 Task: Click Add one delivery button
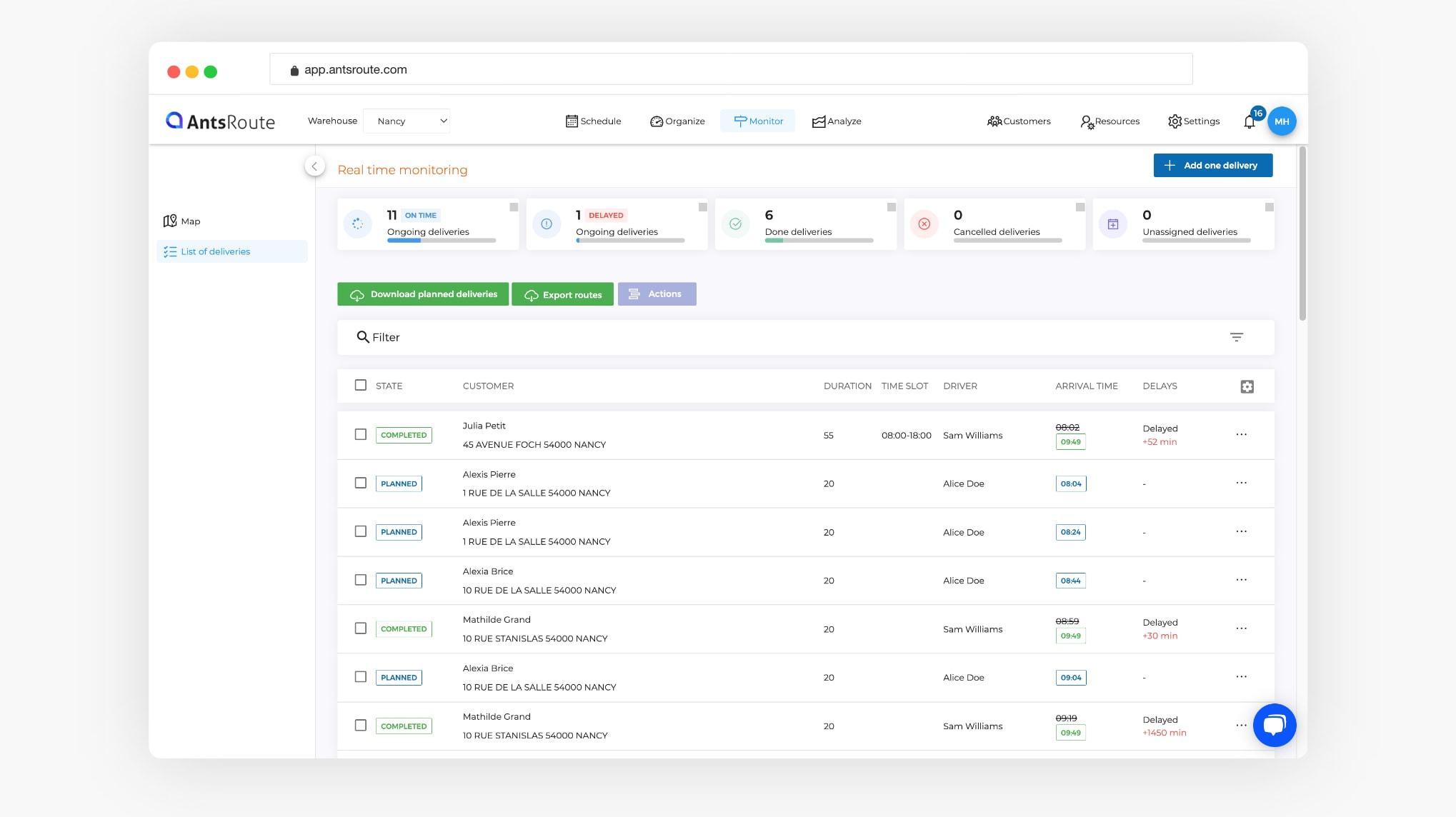click(1212, 164)
